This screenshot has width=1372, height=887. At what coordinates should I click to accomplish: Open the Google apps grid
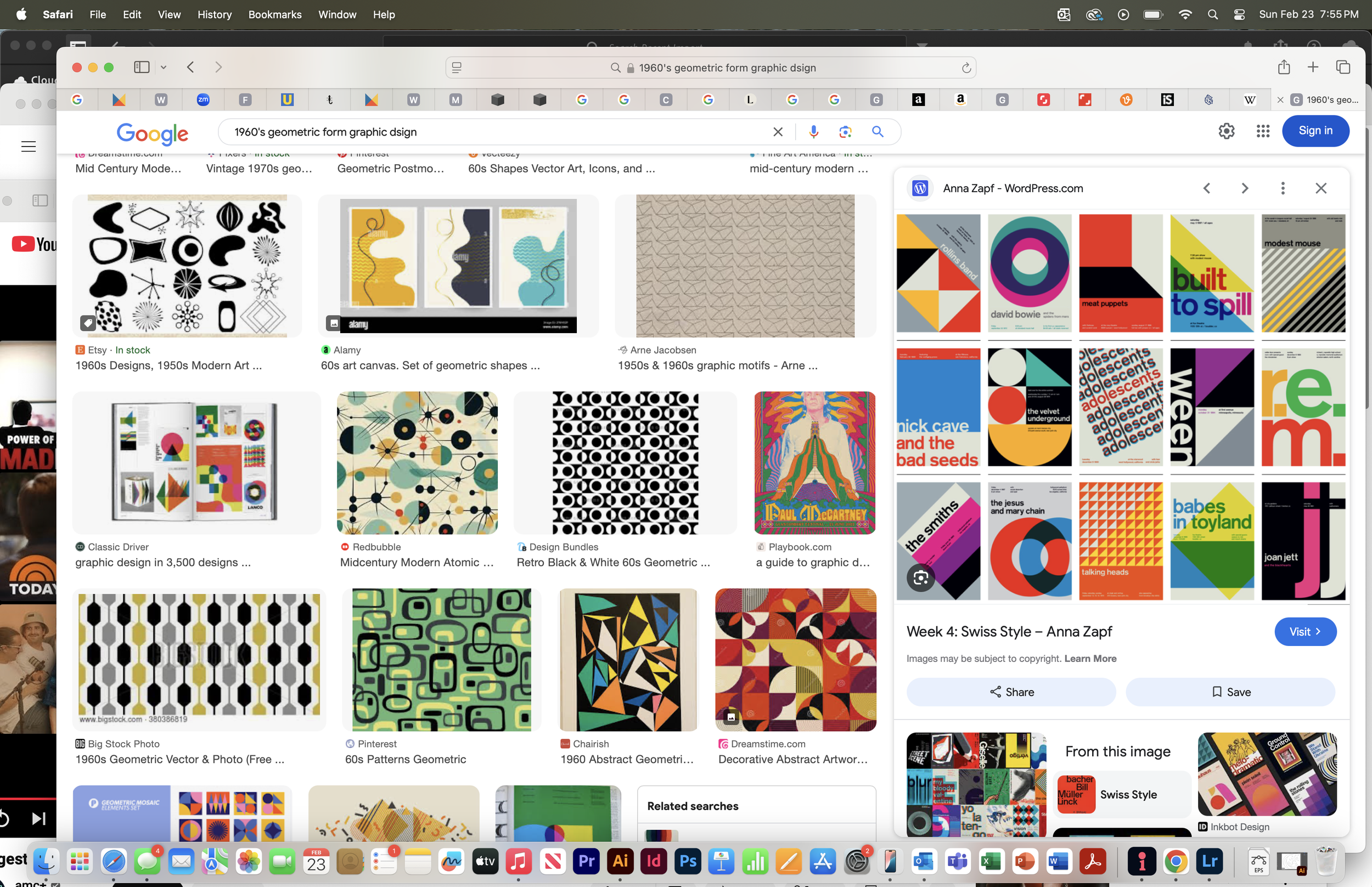(1263, 131)
